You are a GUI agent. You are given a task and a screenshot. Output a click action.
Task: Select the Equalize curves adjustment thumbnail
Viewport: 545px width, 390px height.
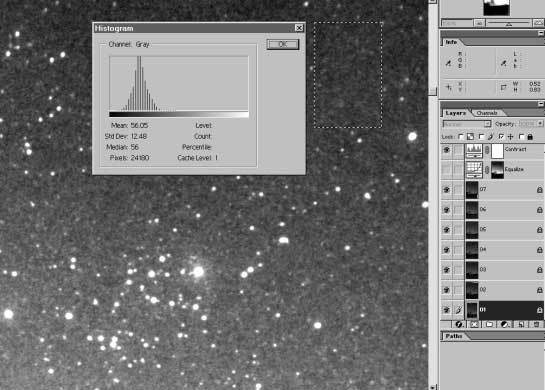coord(474,170)
